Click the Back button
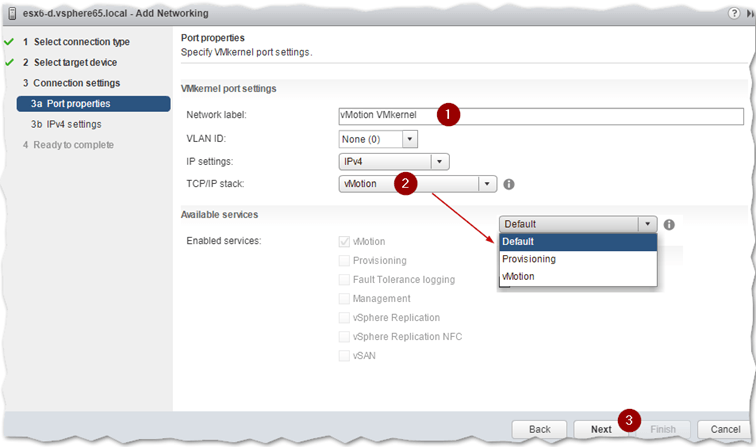This screenshot has width=756, height=447. (x=539, y=429)
